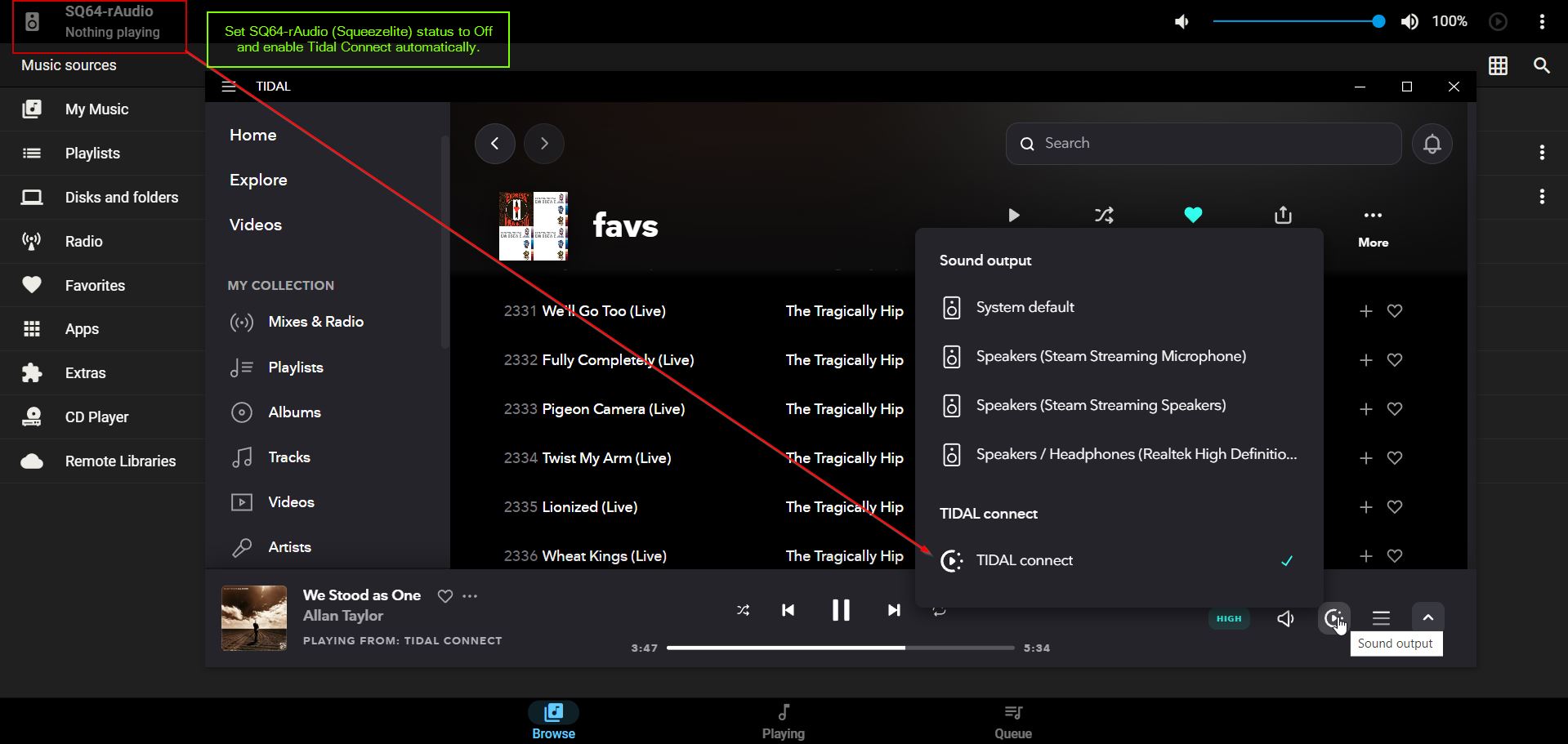Click the HIGH quality badge
The height and width of the screenshot is (744, 1568).
[1229, 618]
